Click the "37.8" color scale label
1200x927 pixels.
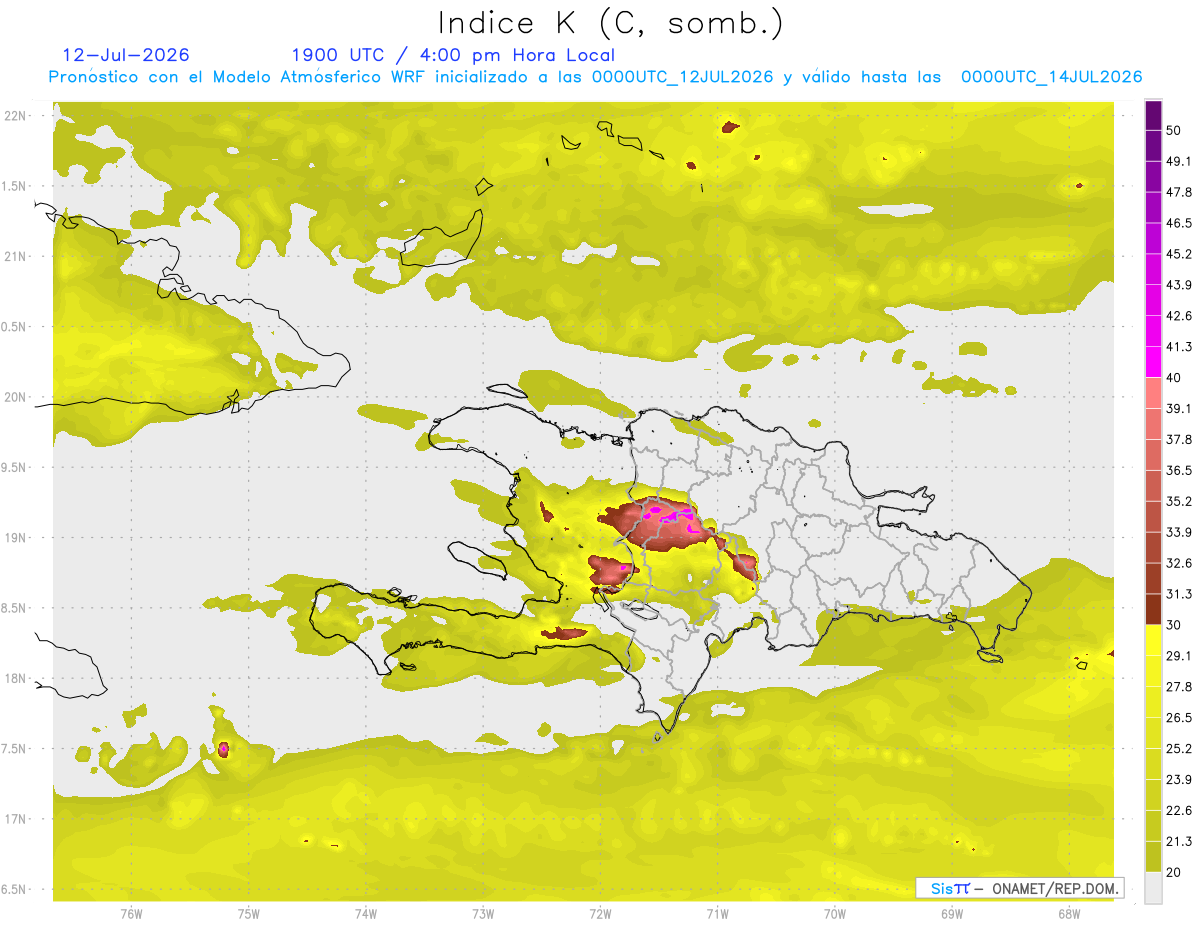(x=1178, y=440)
